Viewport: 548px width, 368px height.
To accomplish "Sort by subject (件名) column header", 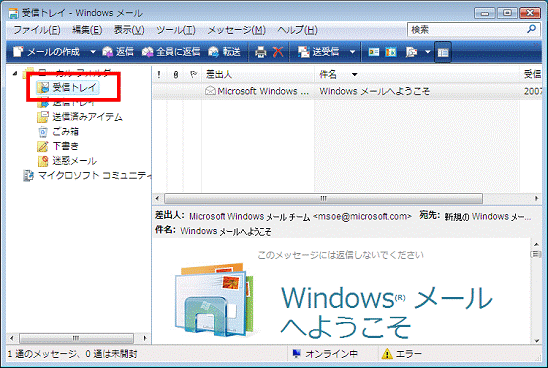I will (x=417, y=74).
